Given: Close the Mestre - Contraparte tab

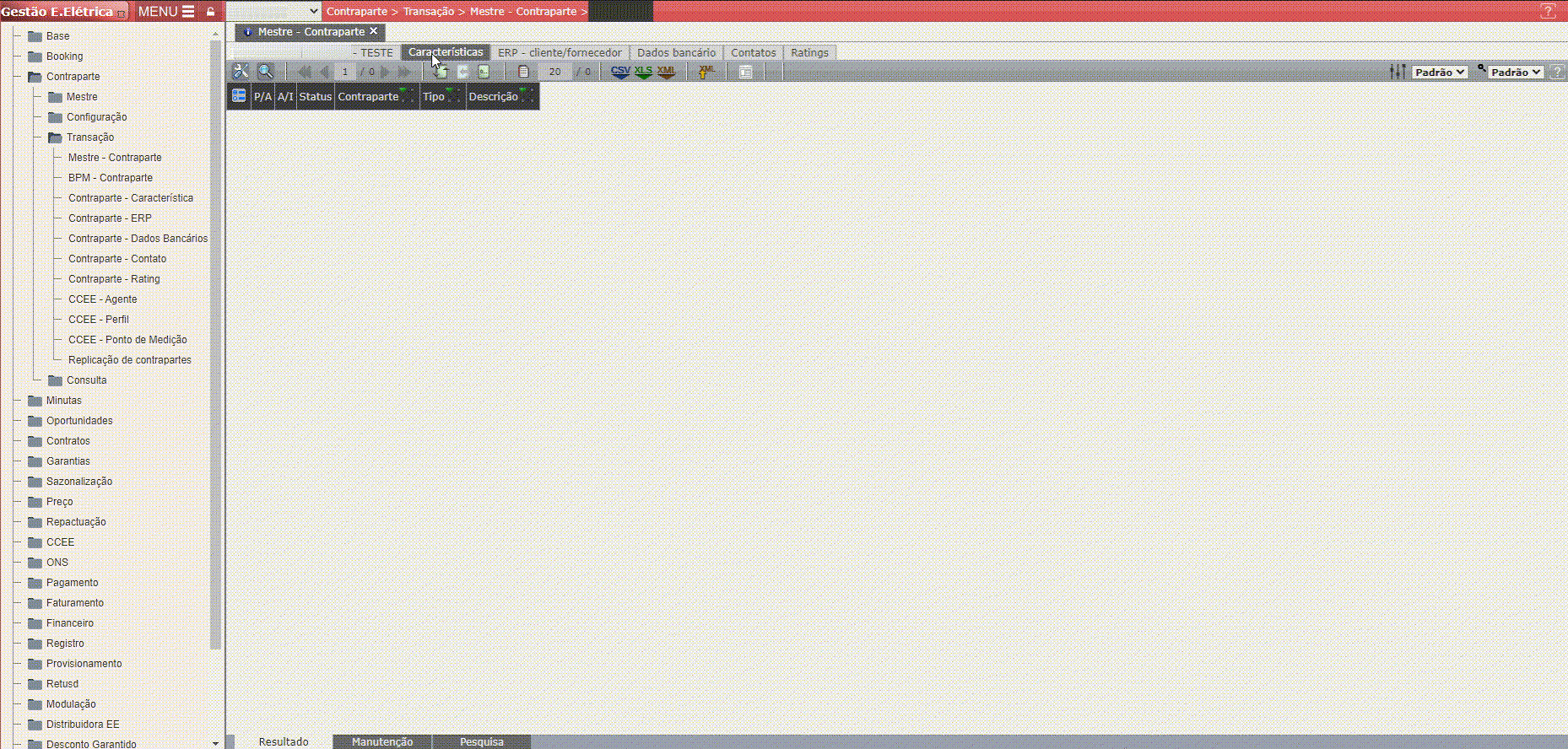Looking at the screenshot, I should point(374,31).
